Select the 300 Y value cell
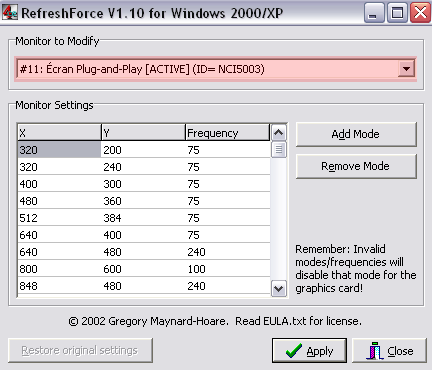 click(143, 184)
